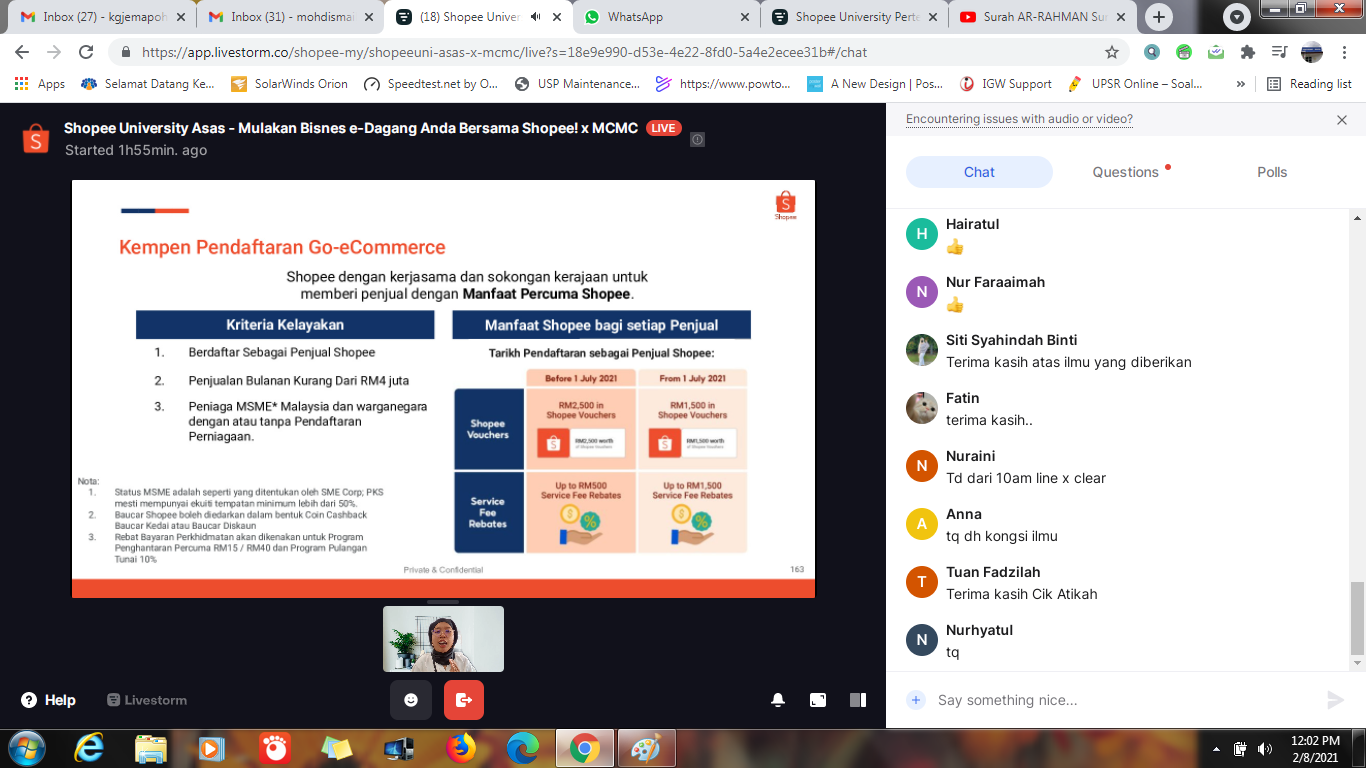Image resolution: width=1366 pixels, height=768 pixels.
Task: Launch Firefox from the taskbar
Action: [461, 748]
